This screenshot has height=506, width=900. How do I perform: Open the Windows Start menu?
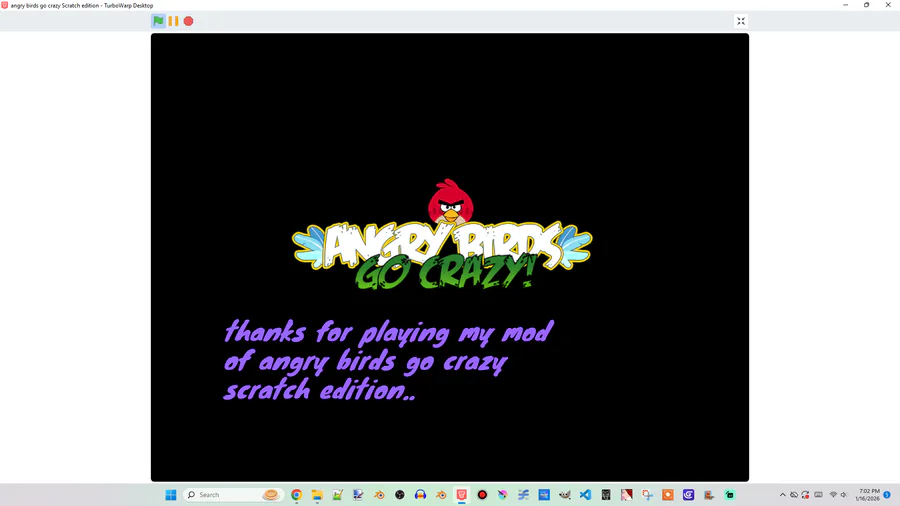[170, 495]
